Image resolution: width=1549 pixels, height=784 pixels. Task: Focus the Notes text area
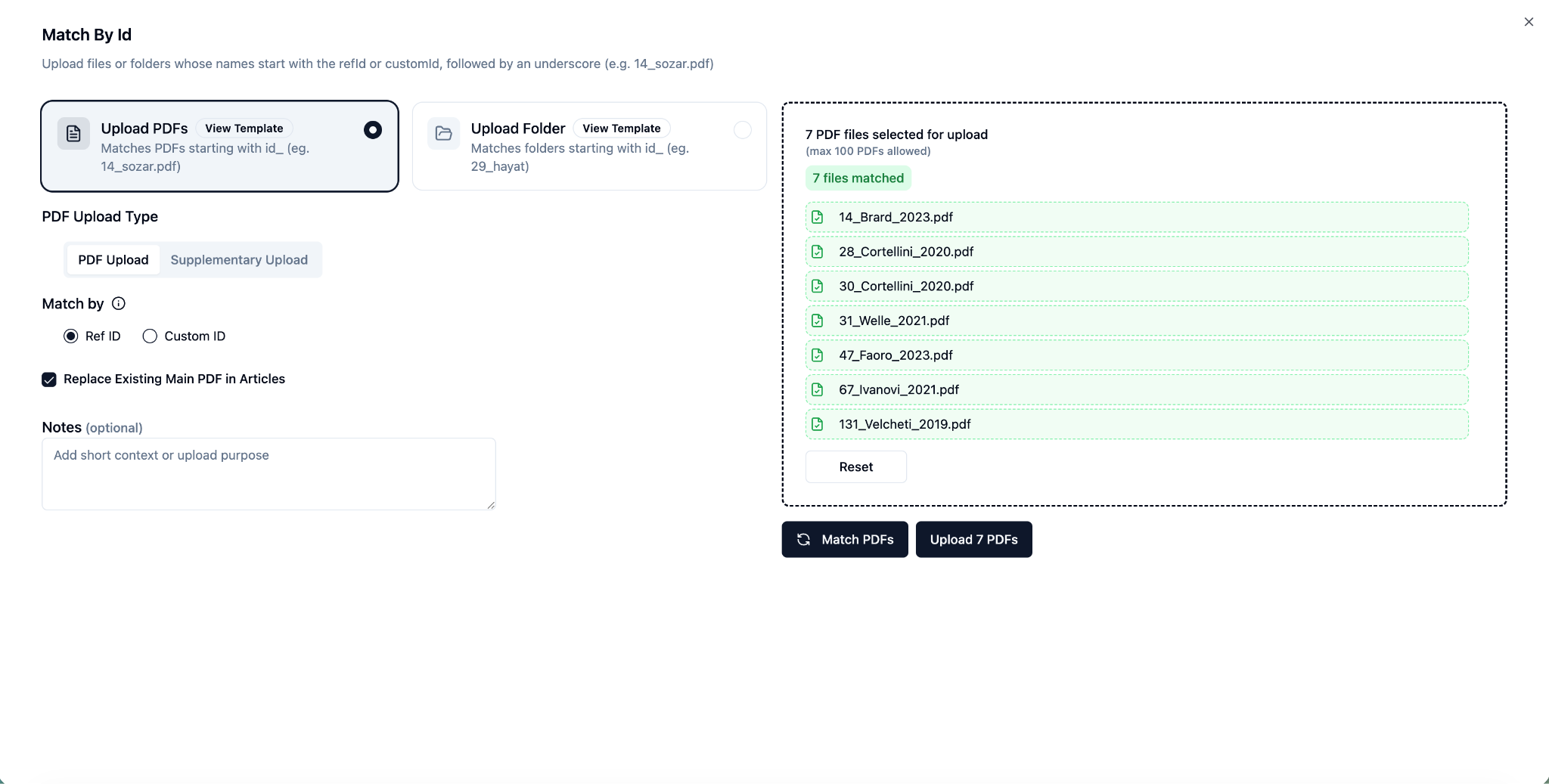pos(269,474)
